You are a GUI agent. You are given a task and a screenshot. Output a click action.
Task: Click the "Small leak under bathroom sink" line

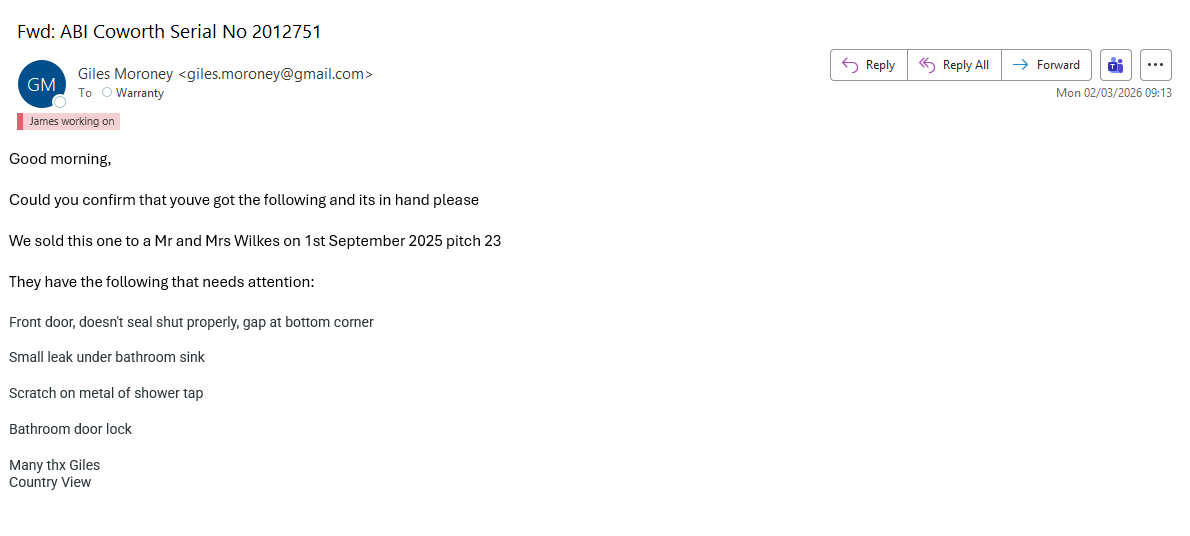pos(107,357)
